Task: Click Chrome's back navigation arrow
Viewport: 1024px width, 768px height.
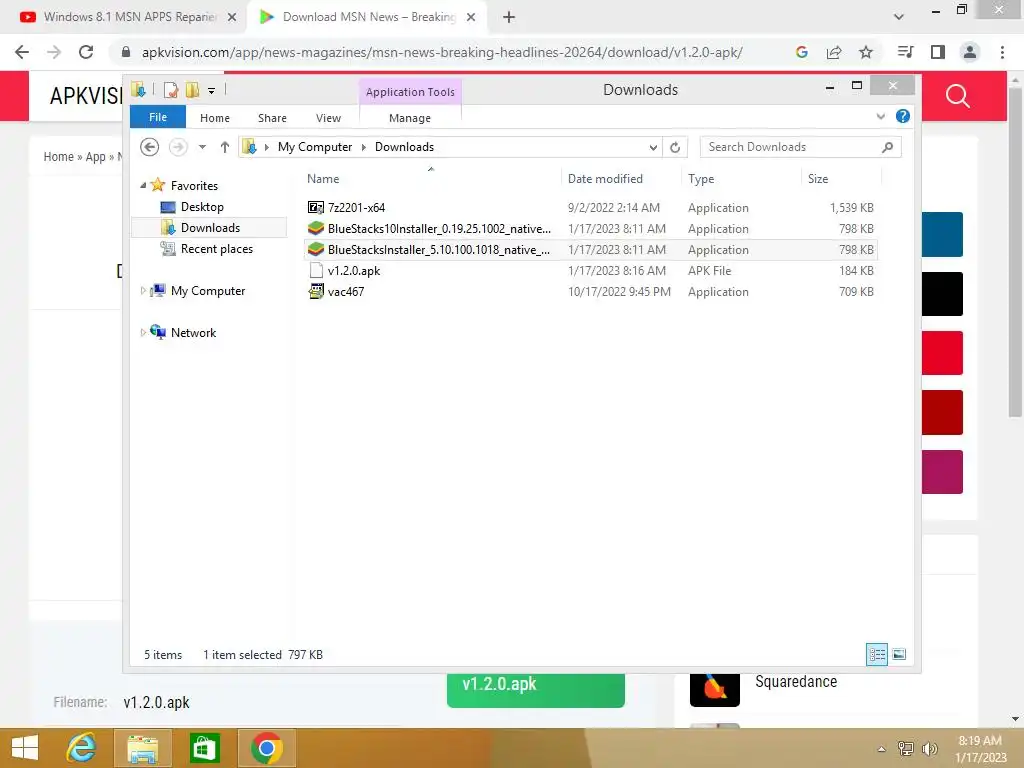Action: coord(22,52)
